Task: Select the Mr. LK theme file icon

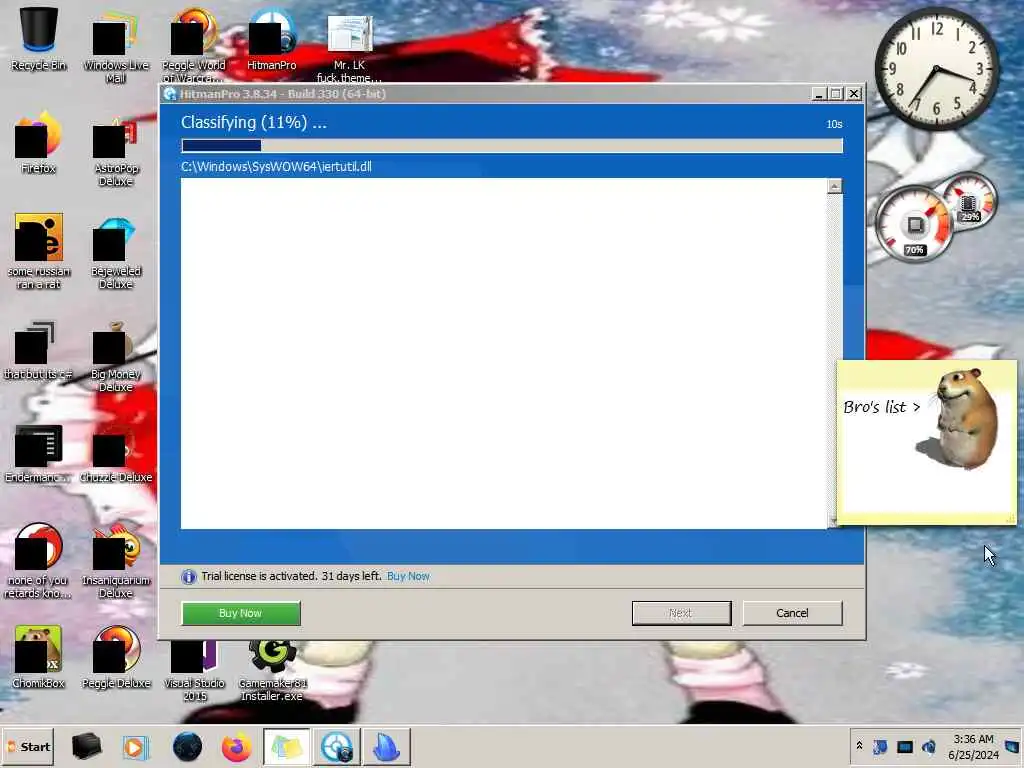Action: click(349, 46)
